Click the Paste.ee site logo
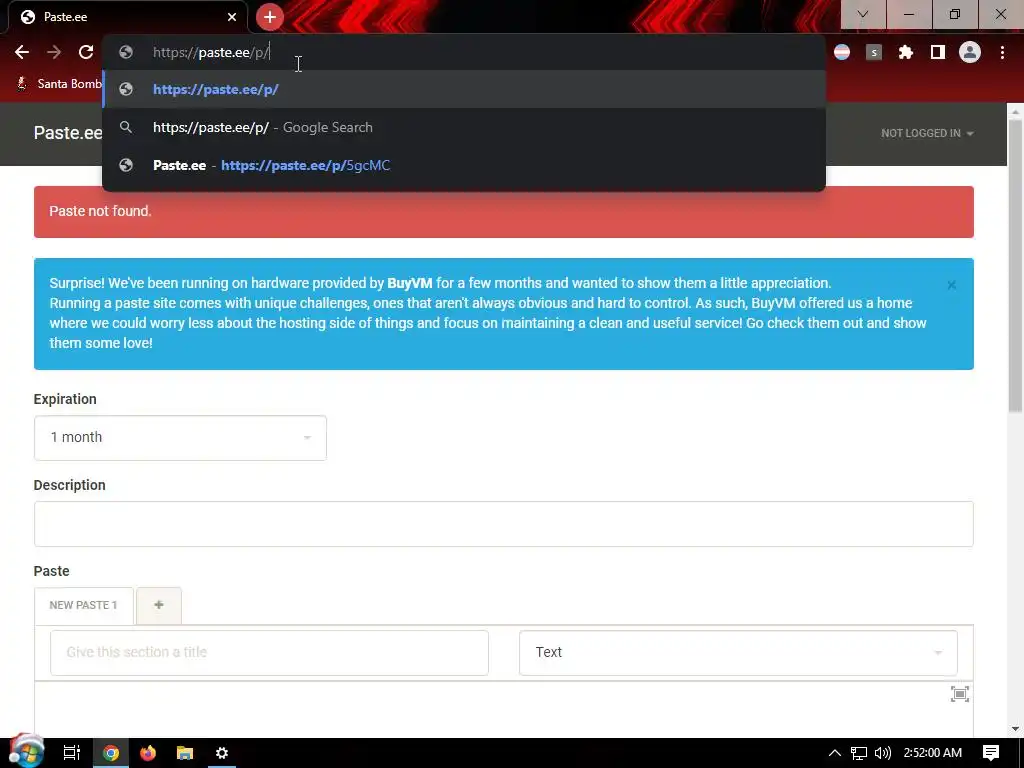Screen dimensions: 1024x768 click(x=68, y=133)
